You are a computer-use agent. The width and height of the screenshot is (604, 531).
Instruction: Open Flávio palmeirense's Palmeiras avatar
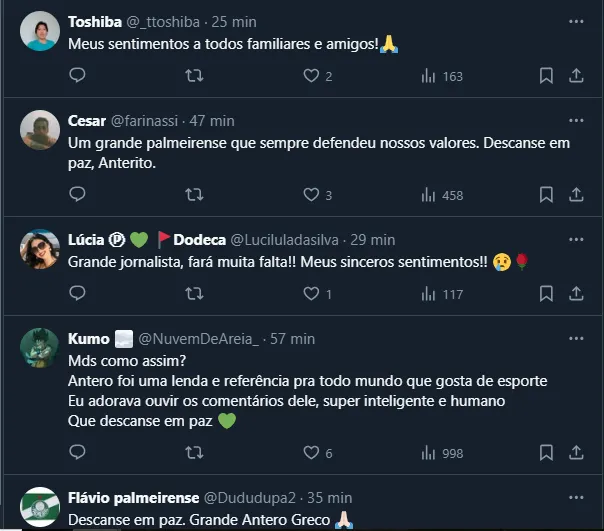coord(40,506)
